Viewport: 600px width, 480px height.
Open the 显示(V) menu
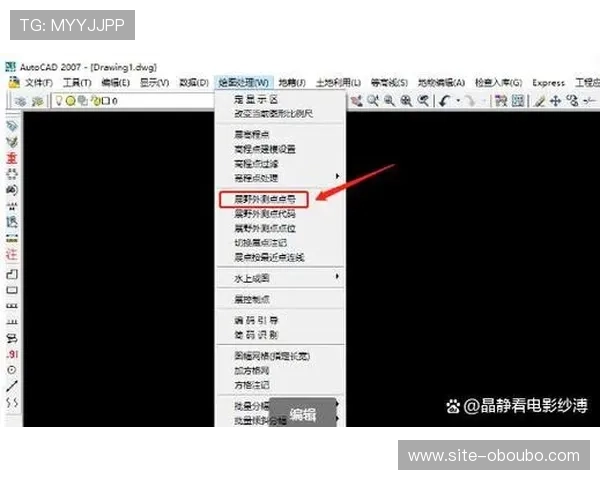coord(154,82)
